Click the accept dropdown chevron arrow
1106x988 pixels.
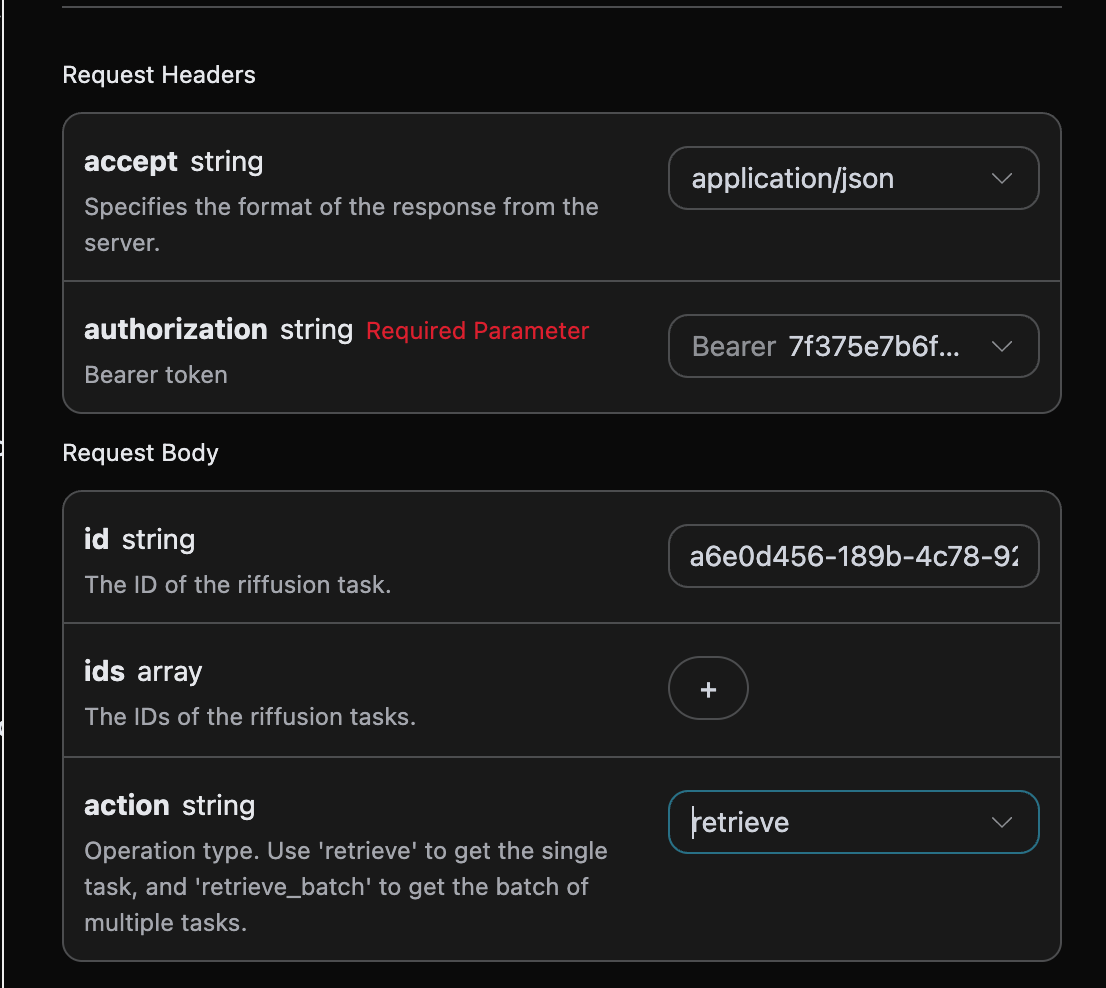point(1001,179)
